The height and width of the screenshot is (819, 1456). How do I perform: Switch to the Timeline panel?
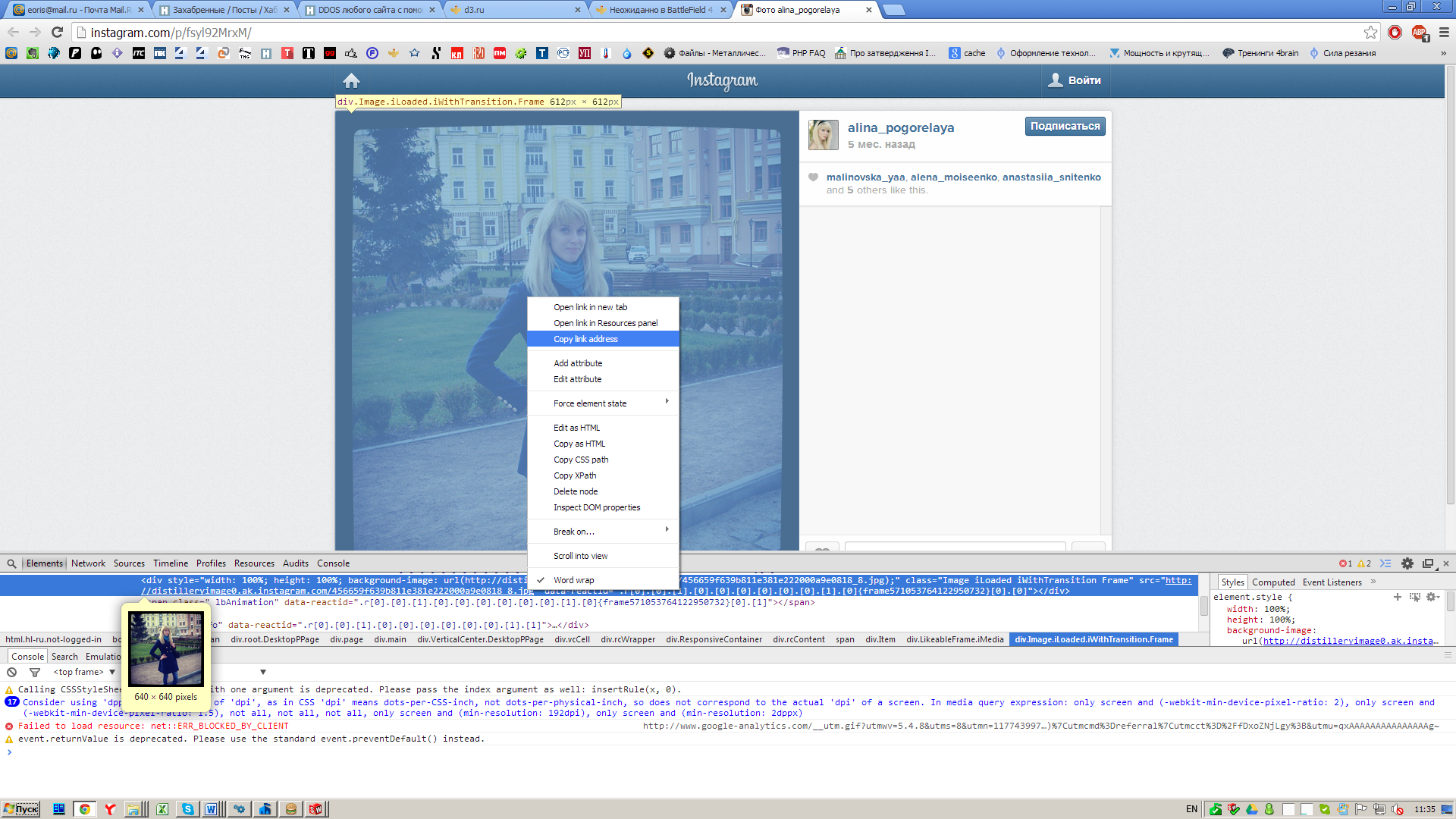tap(171, 563)
